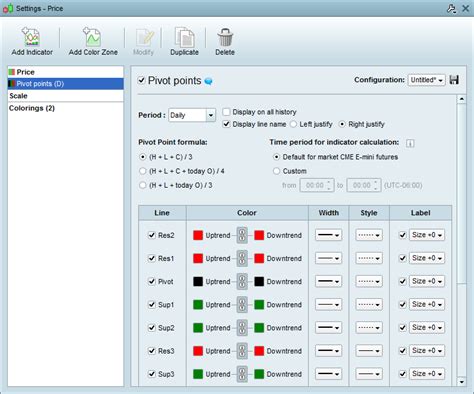The height and width of the screenshot is (394, 474).
Task: Click the Color column header
Action: point(247,213)
